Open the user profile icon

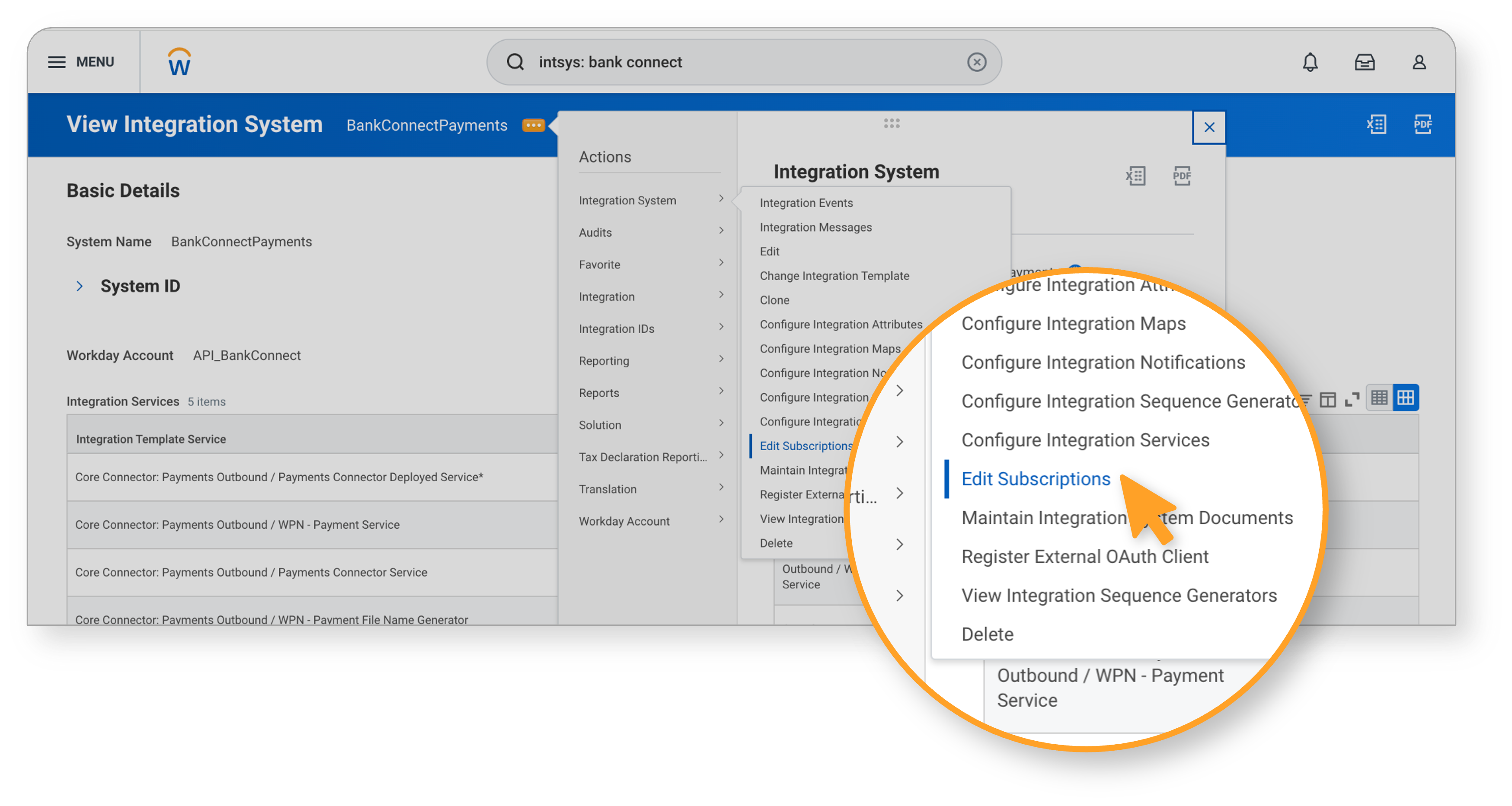1419,62
